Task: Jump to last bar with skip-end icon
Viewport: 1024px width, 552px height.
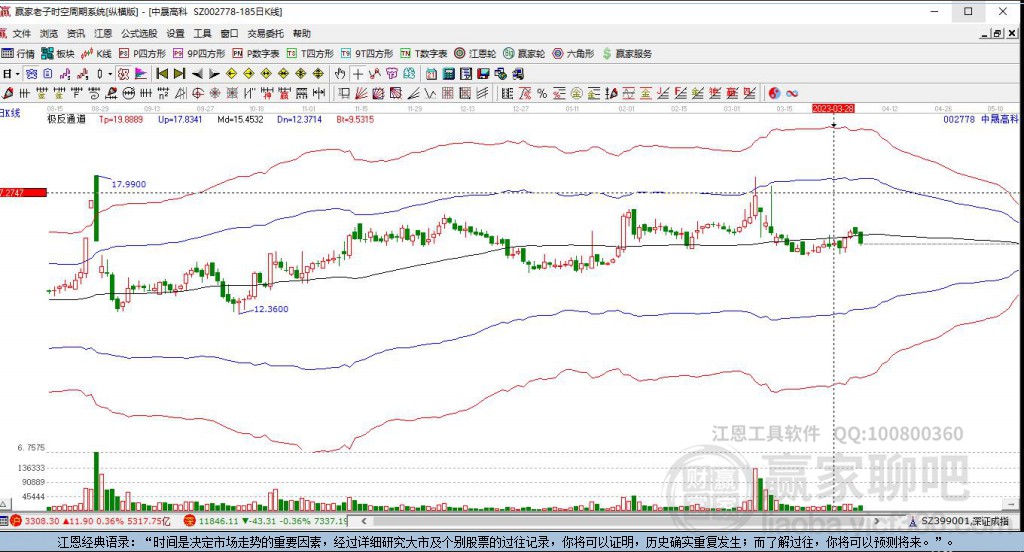Action: 179,74
